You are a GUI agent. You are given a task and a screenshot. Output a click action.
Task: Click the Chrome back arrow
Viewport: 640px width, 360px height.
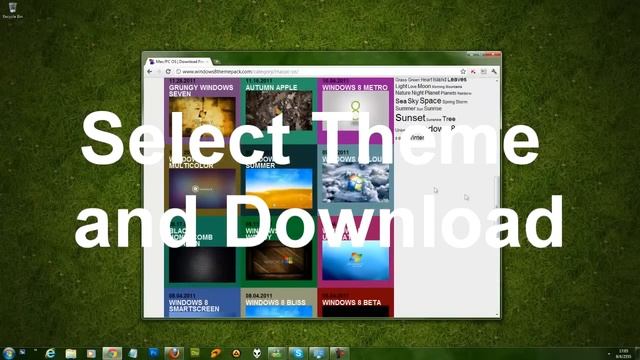point(150,71)
